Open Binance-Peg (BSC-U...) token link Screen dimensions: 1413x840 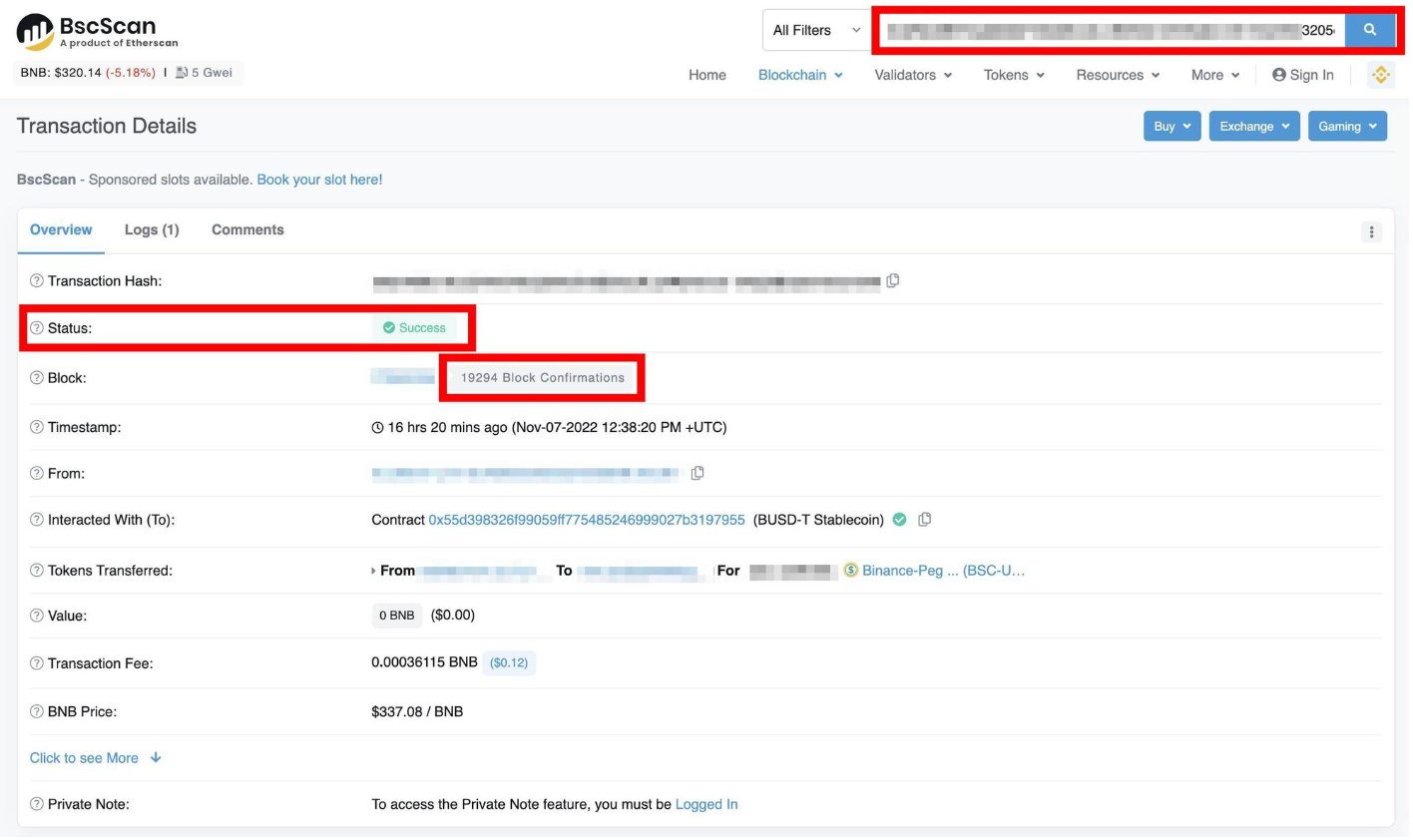(945, 572)
